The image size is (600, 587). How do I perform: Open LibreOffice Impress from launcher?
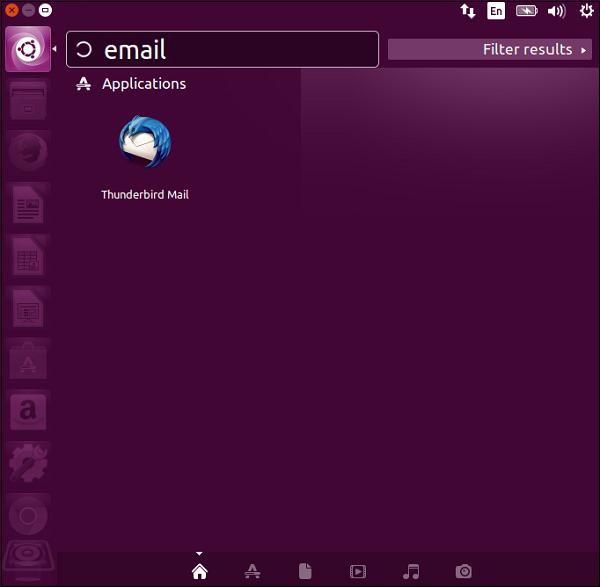click(x=27, y=311)
